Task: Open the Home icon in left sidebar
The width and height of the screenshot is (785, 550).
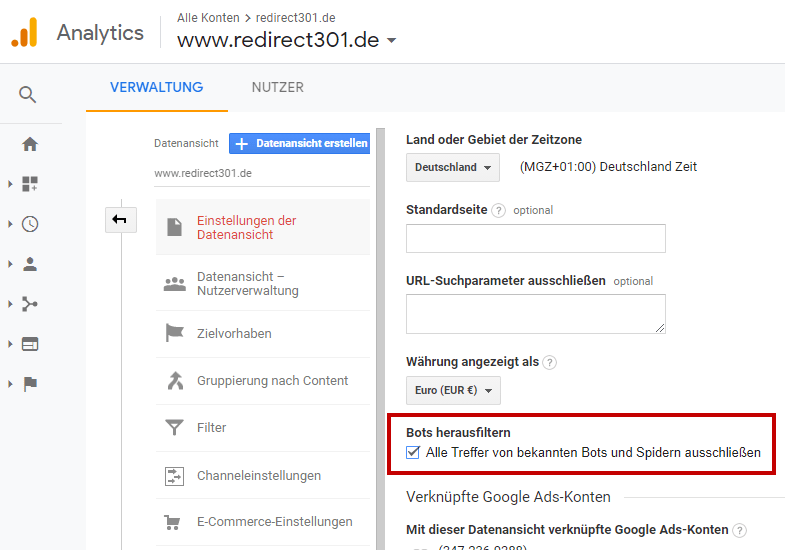Action: pyautogui.click(x=30, y=144)
